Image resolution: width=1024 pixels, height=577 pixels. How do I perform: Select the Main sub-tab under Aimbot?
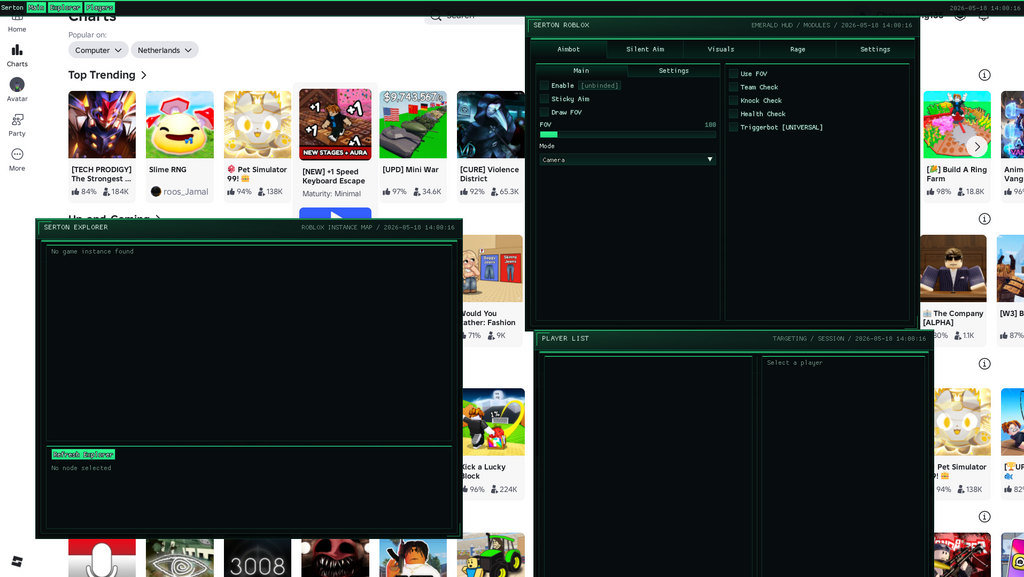click(x=581, y=70)
